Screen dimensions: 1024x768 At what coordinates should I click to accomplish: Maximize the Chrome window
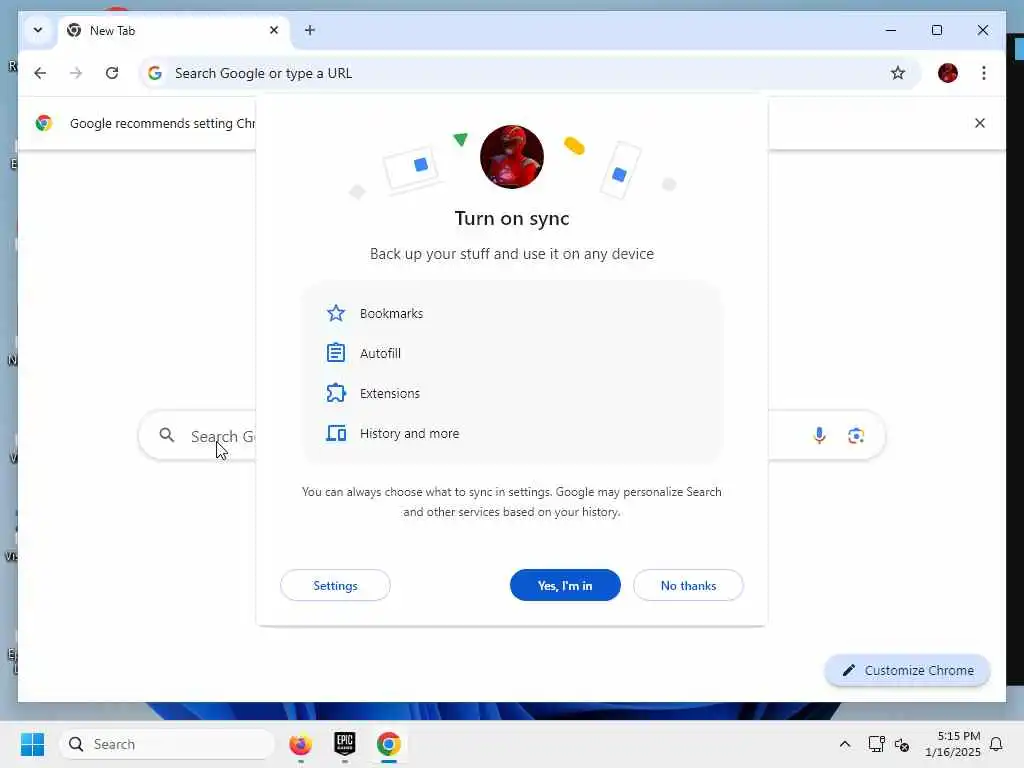point(936,30)
